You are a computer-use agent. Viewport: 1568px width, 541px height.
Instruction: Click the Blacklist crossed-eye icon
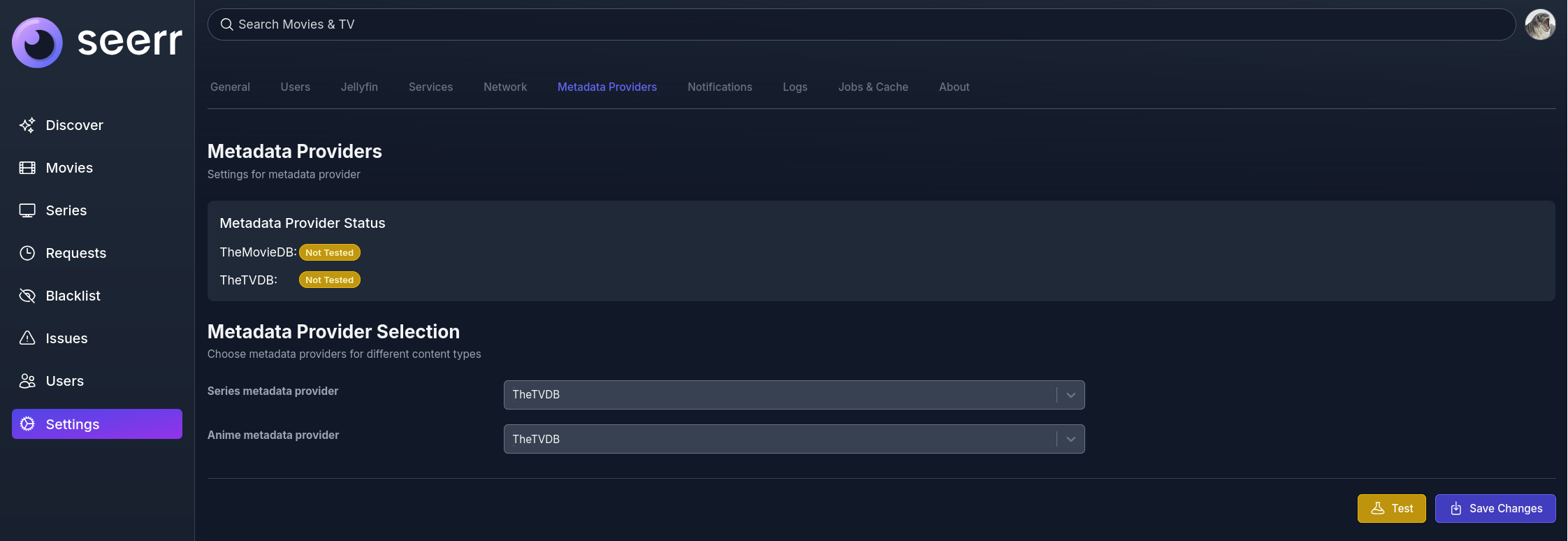(27, 296)
